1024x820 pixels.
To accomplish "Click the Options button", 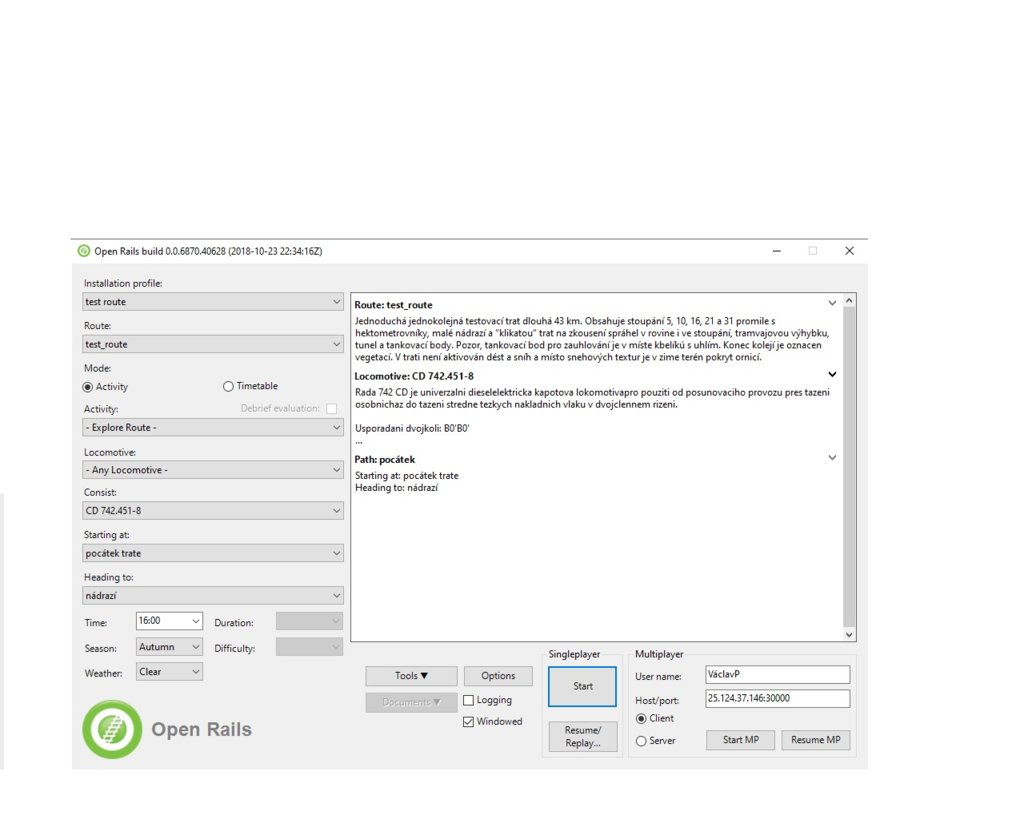I will [x=498, y=676].
